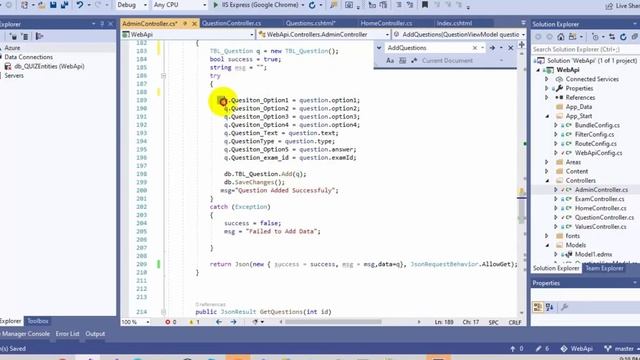The width and height of the screenshot is (640, 360).
Task: Click Sync with Active Document icon
Action: (612, 37)
